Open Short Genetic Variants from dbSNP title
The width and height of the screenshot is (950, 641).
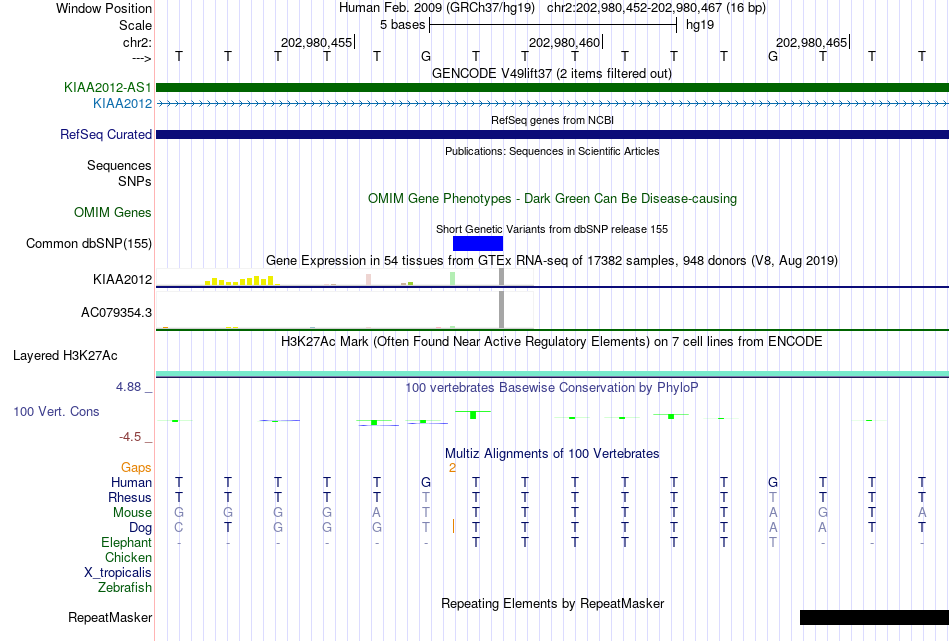pyautogui.click(x=552, y=230)
